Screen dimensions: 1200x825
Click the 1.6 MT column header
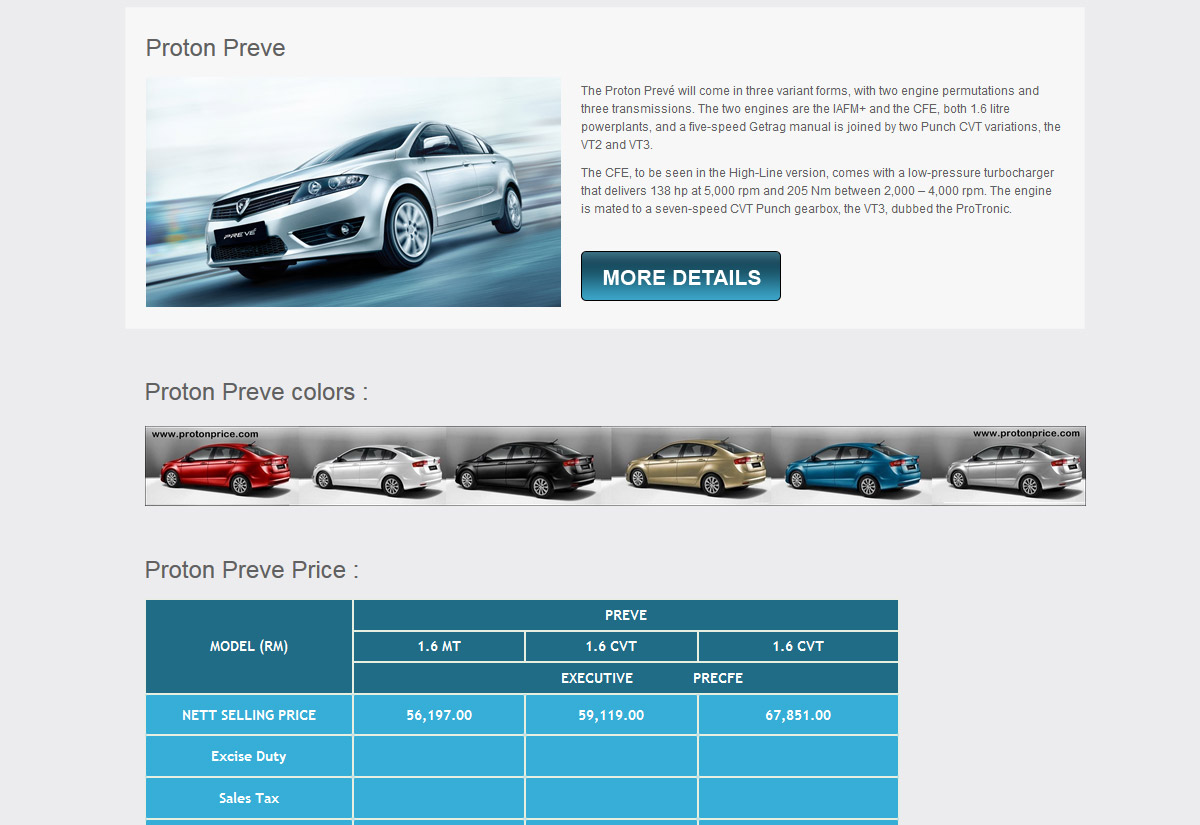click(439, 646)
